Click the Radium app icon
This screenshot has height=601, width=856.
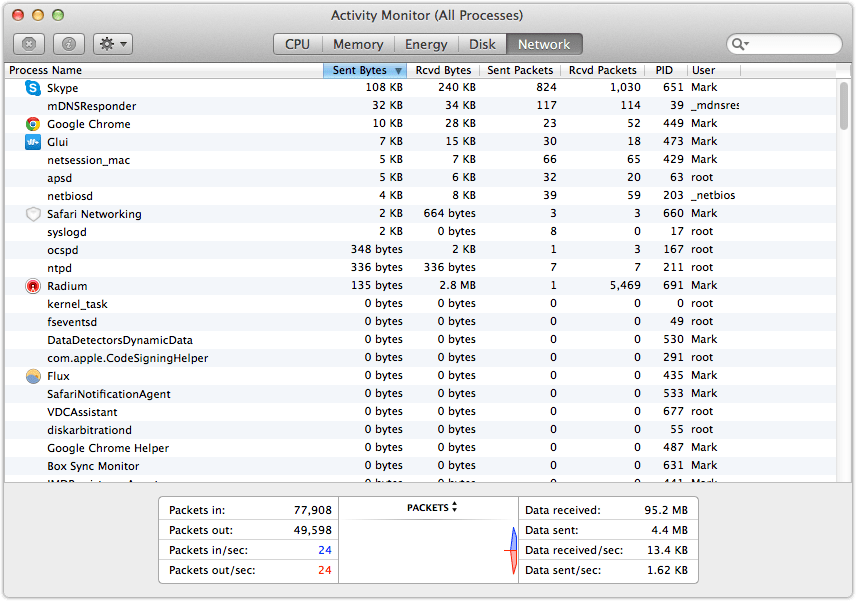pyautogui.click(x=33, y=286)
